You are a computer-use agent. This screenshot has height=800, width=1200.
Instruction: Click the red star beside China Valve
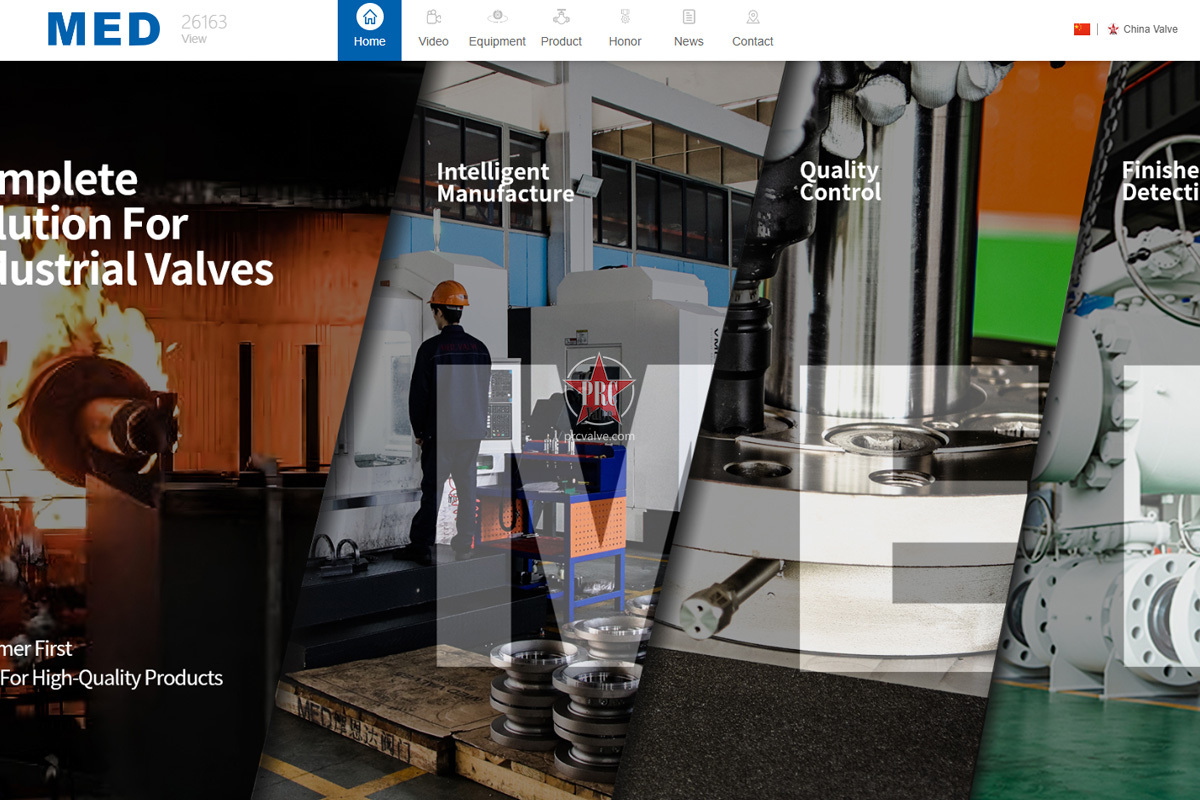pyautogui.click(x=1113, y=30)
